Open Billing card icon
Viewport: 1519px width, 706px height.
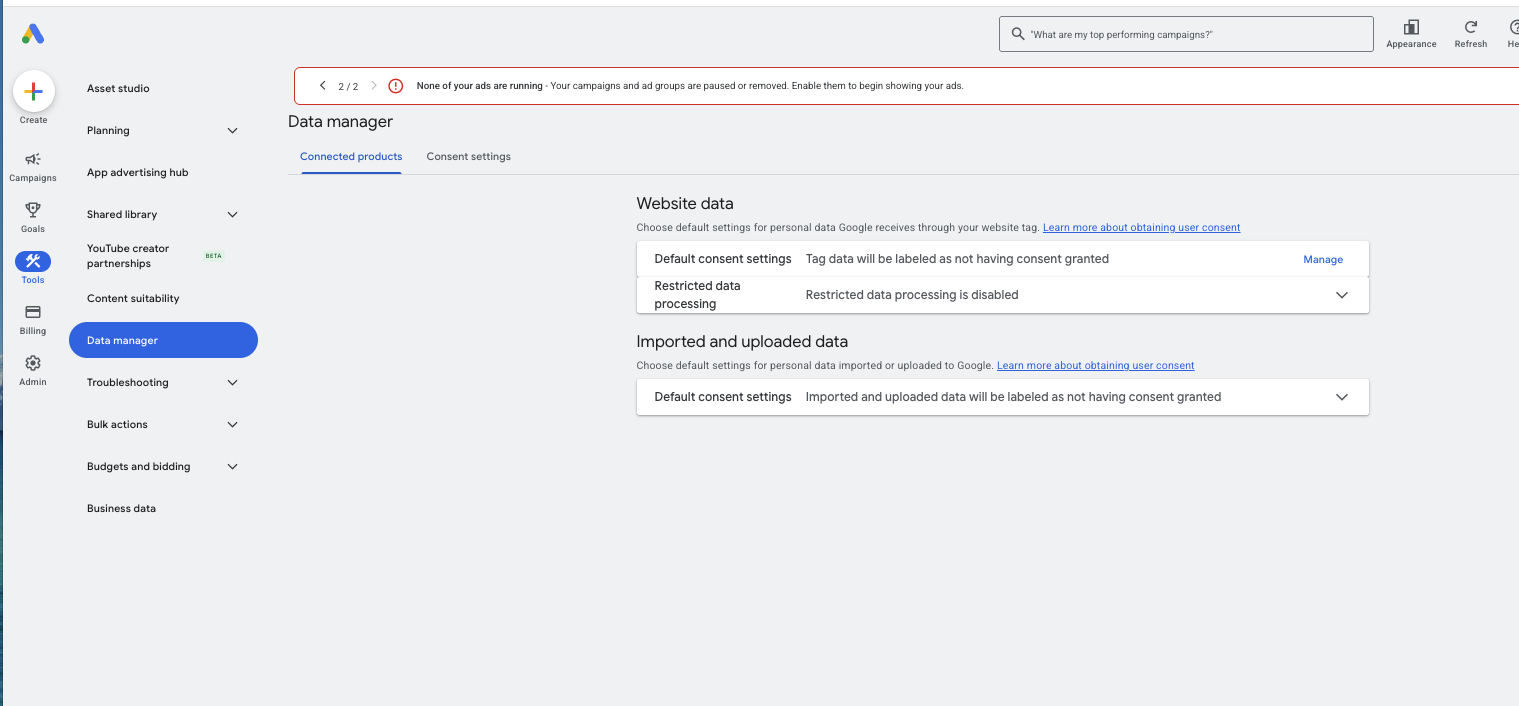(33, 312)
